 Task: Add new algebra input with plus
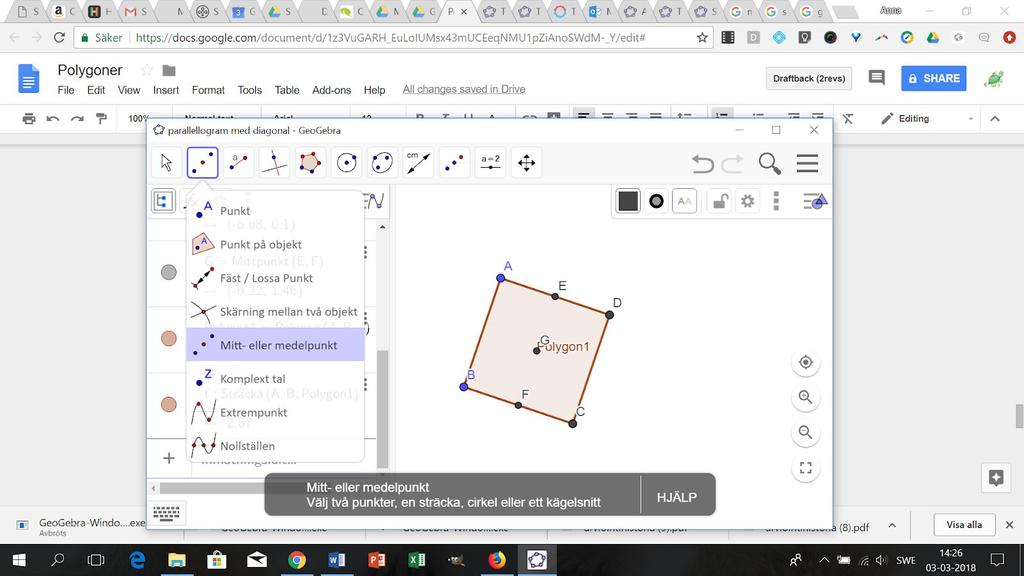pos(168,458)
